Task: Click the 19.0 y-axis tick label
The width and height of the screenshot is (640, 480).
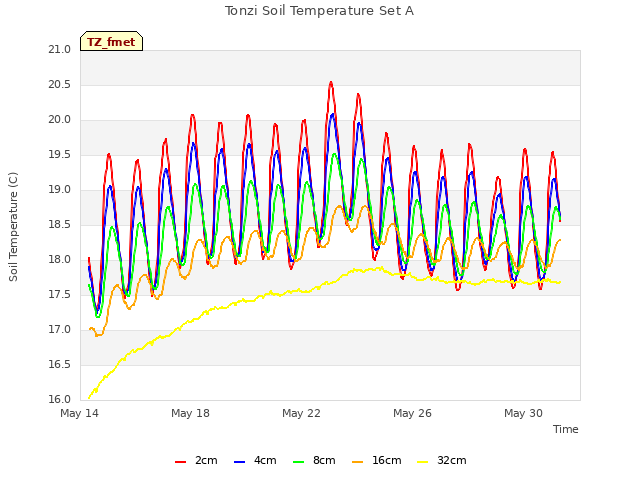Action: [60, 190]
